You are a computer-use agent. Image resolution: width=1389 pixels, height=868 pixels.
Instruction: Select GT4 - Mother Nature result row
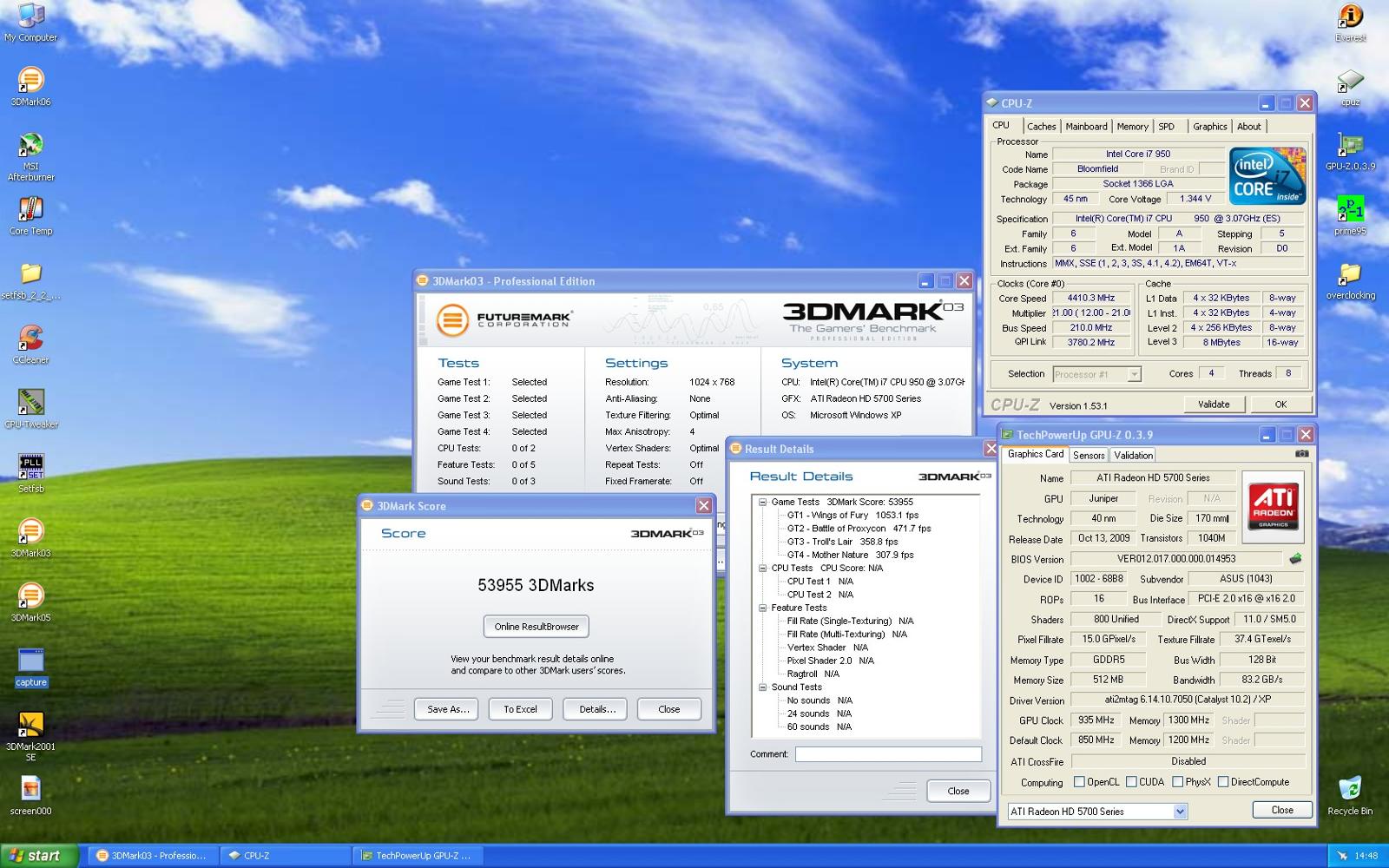point(850,555)
